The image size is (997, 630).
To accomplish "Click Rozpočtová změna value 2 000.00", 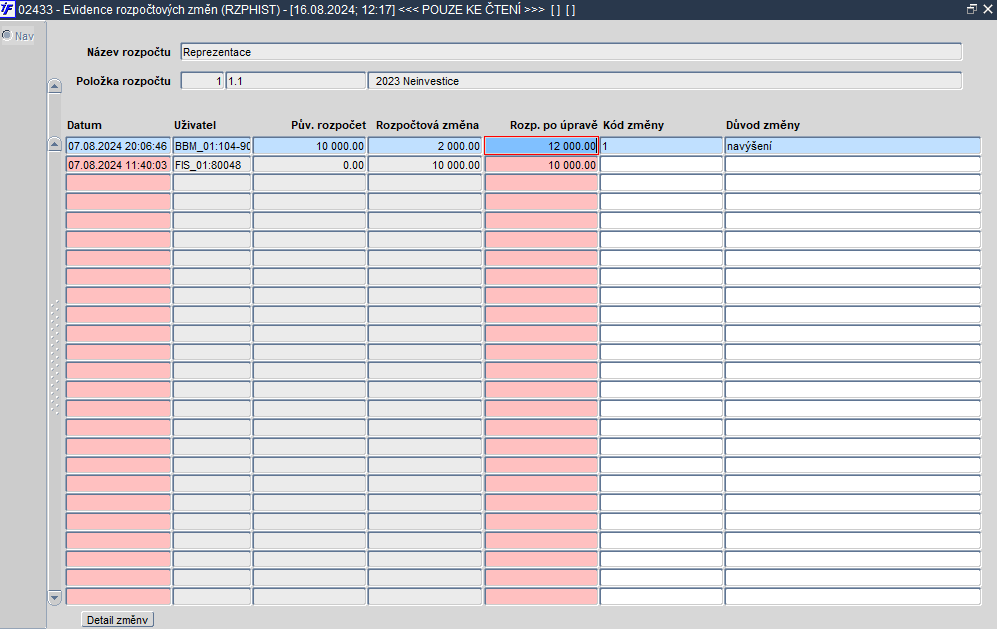I will tap(425, 146).
